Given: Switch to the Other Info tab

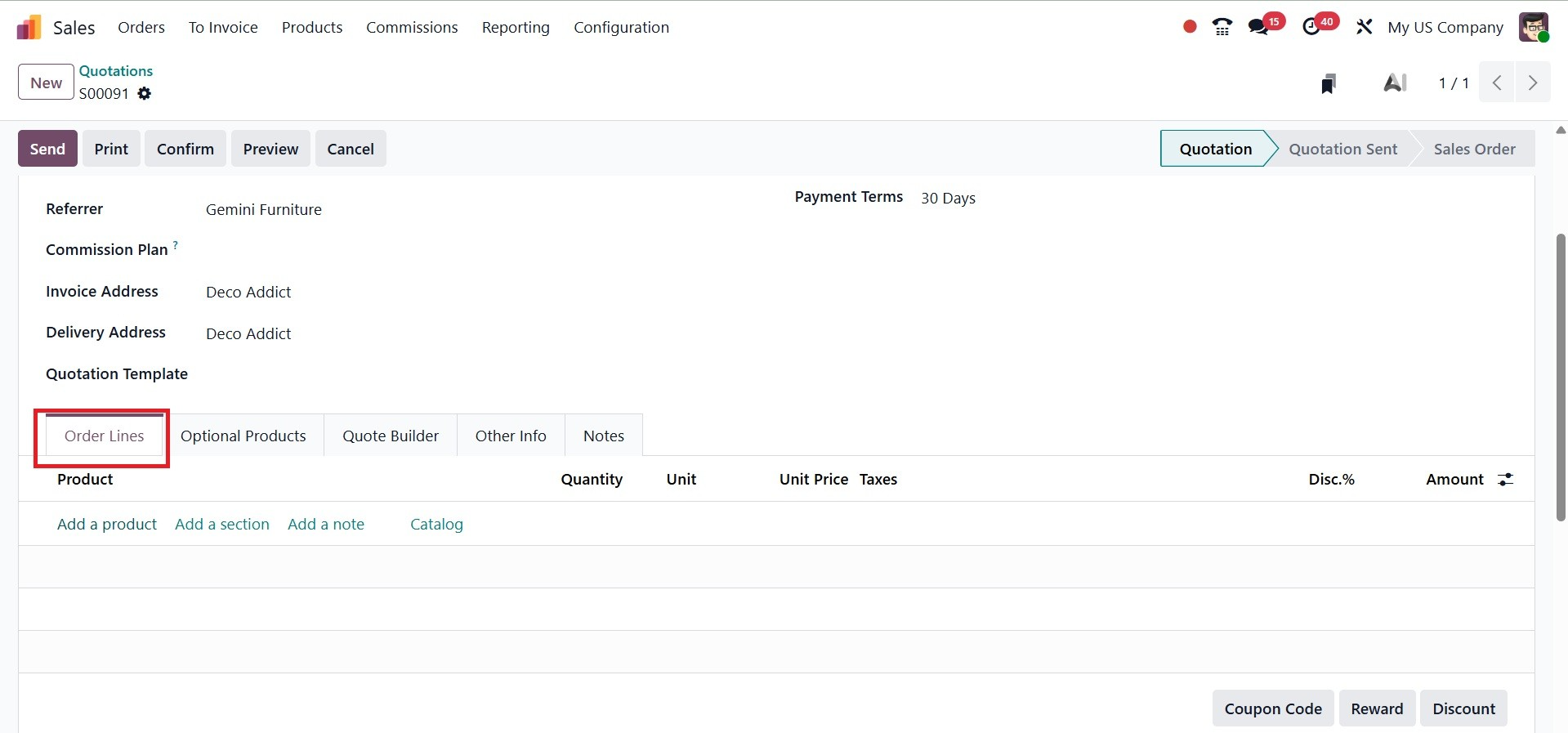Looking at the screenshot, I should click(511, 436).
